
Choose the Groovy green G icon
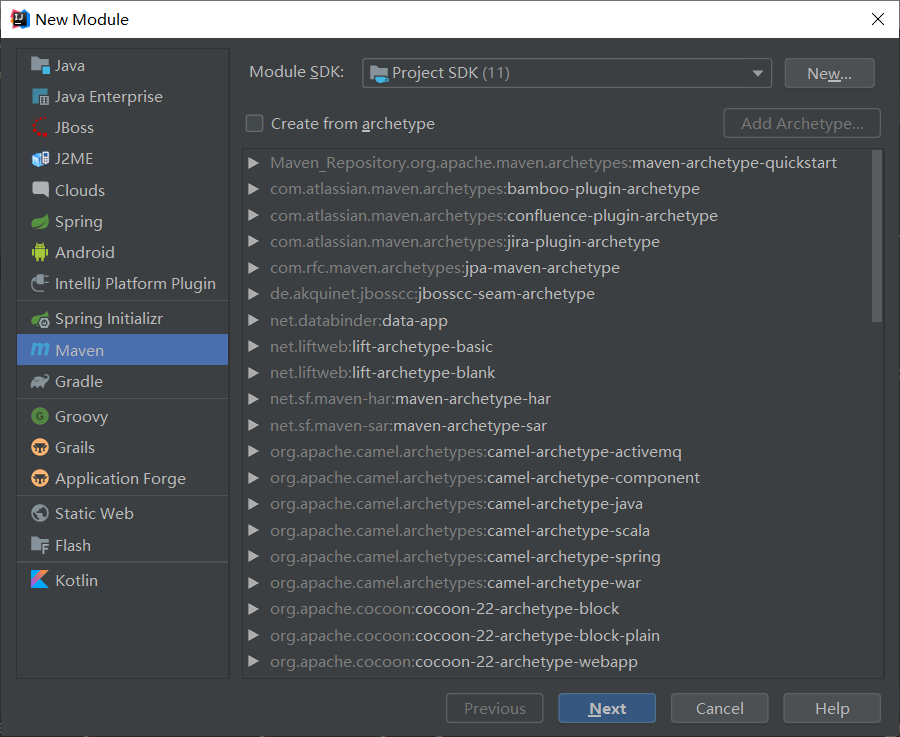40,416
